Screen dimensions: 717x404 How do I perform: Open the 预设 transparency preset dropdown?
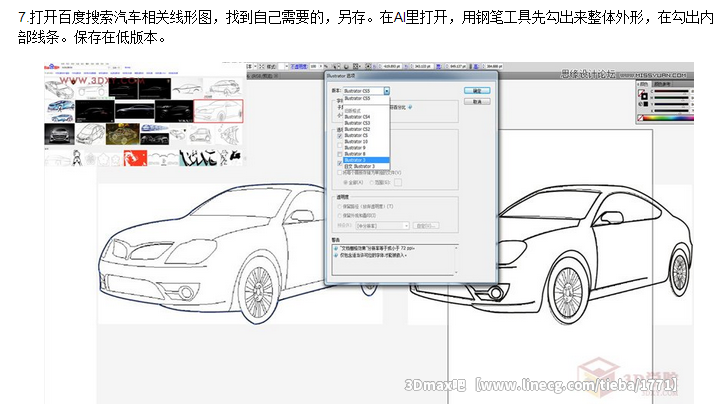[x=382, y=226]
